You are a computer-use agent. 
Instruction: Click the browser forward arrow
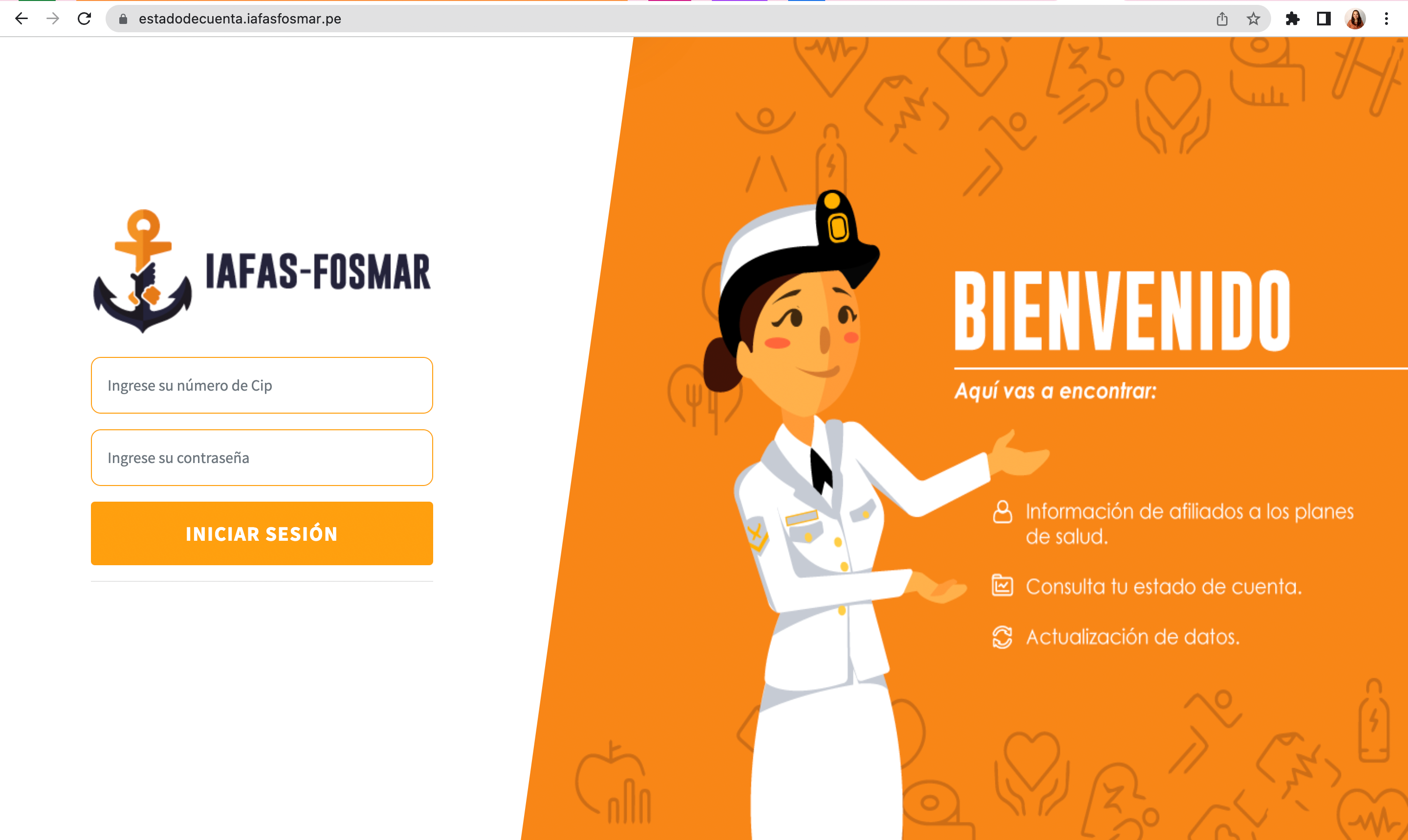coord(53,19)
